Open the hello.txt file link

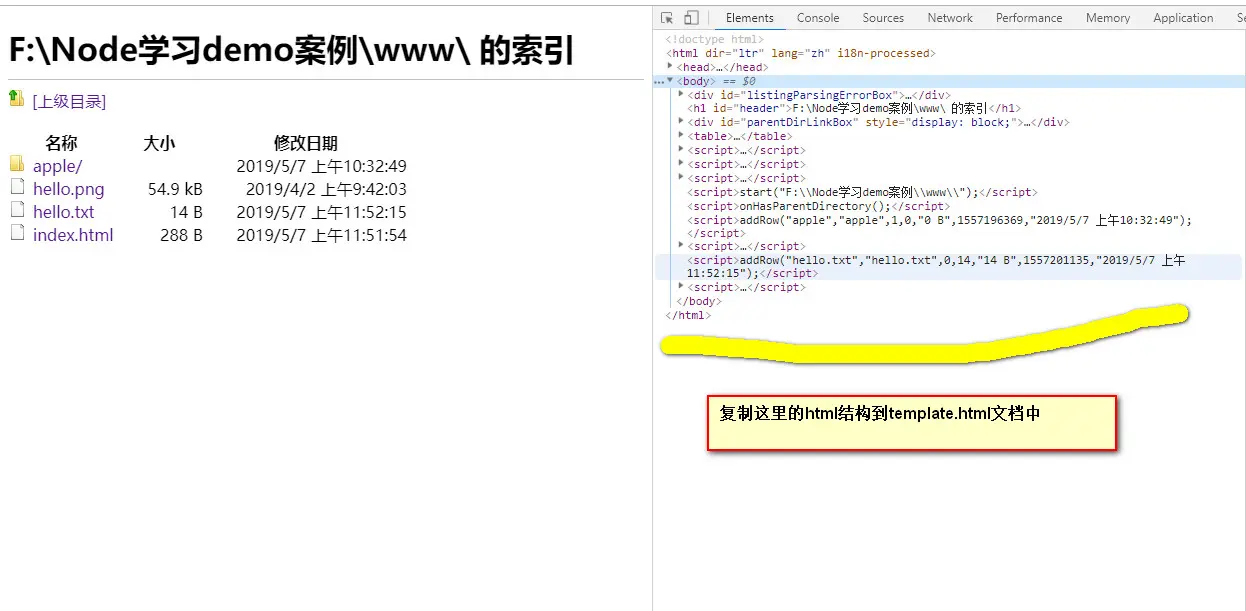(x=63, y=212)
